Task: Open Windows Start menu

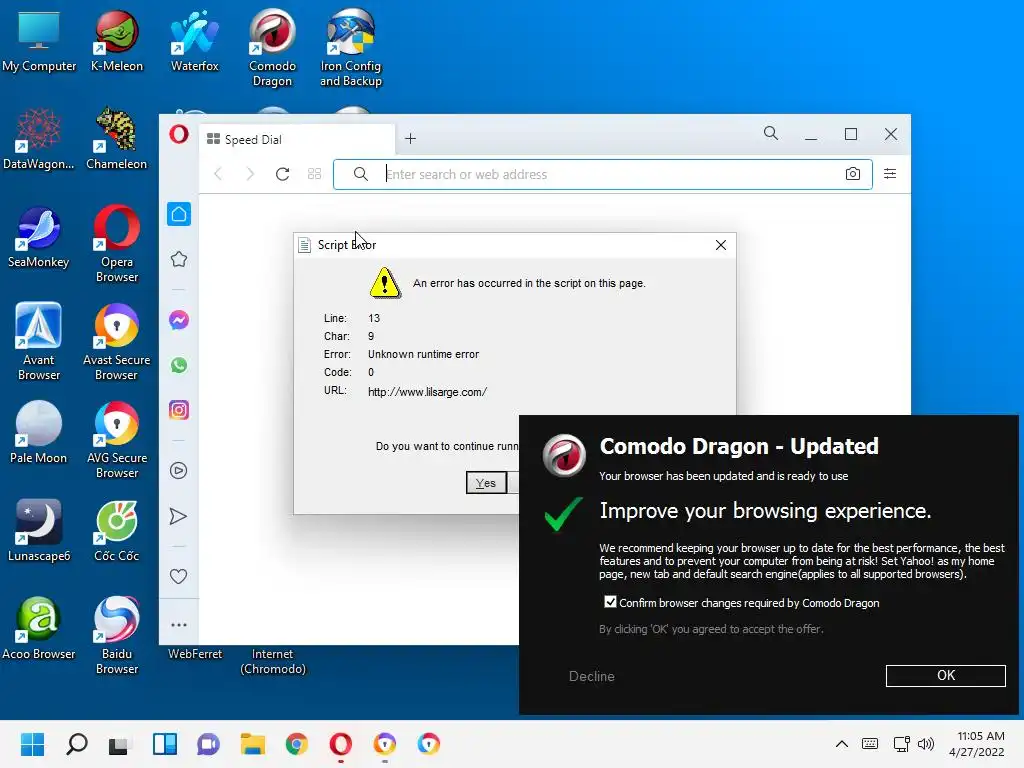Action: pos(33,744)
